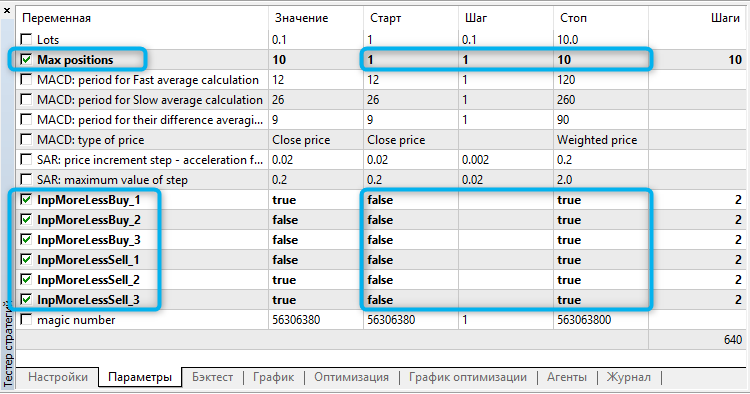The height and width of the screenshot is (394, 750).
Task: Check MACD type of price parameter
Action: point(26,140)
